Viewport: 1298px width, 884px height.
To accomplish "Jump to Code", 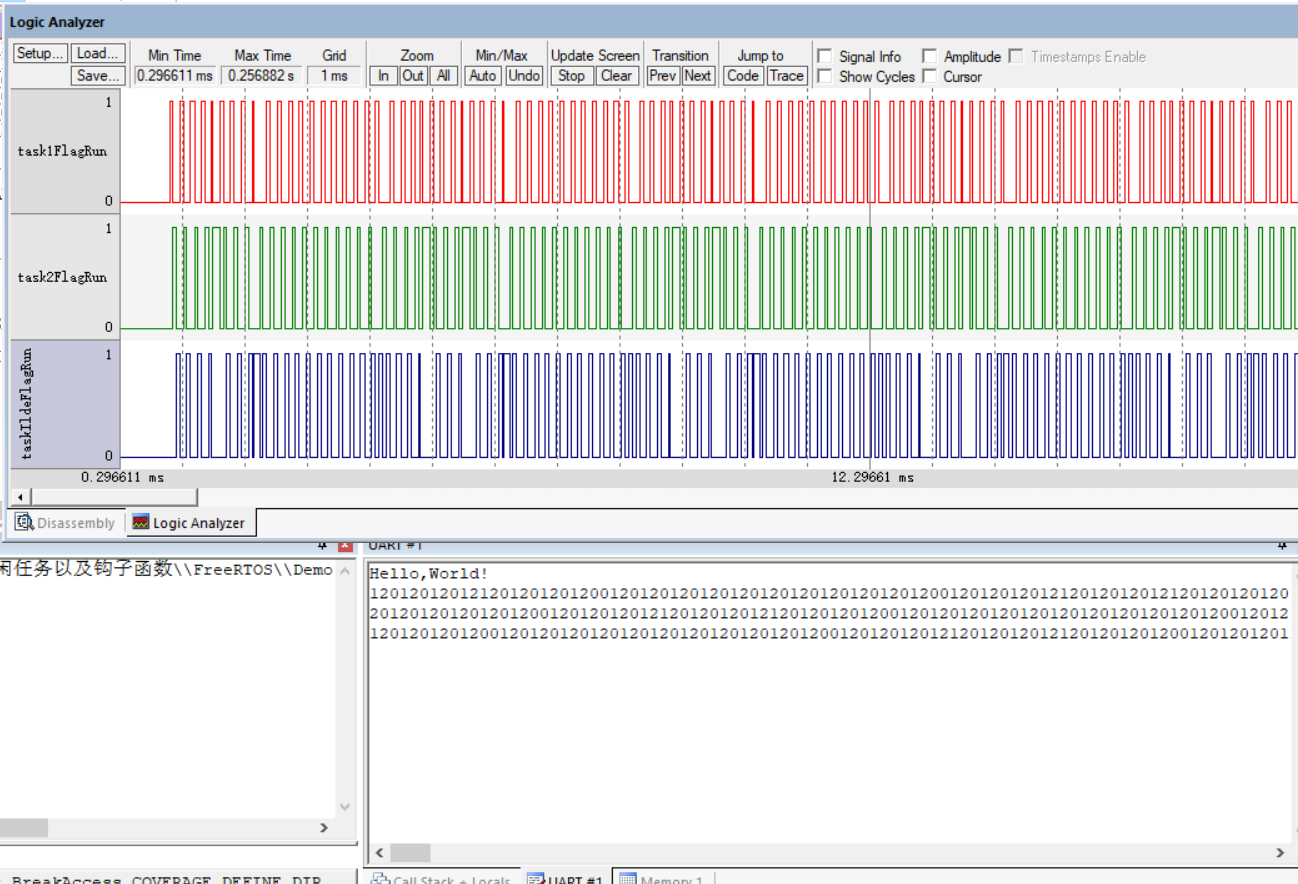I will click(743, 76).
